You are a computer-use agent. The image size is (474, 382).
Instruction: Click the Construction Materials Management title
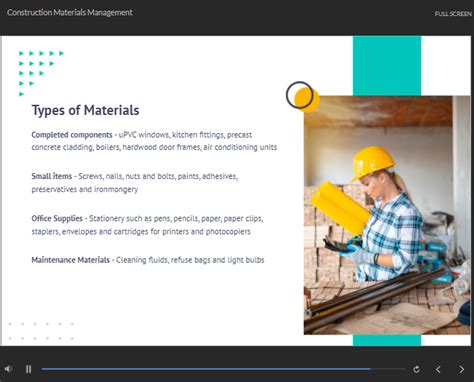tap(70, 13)
